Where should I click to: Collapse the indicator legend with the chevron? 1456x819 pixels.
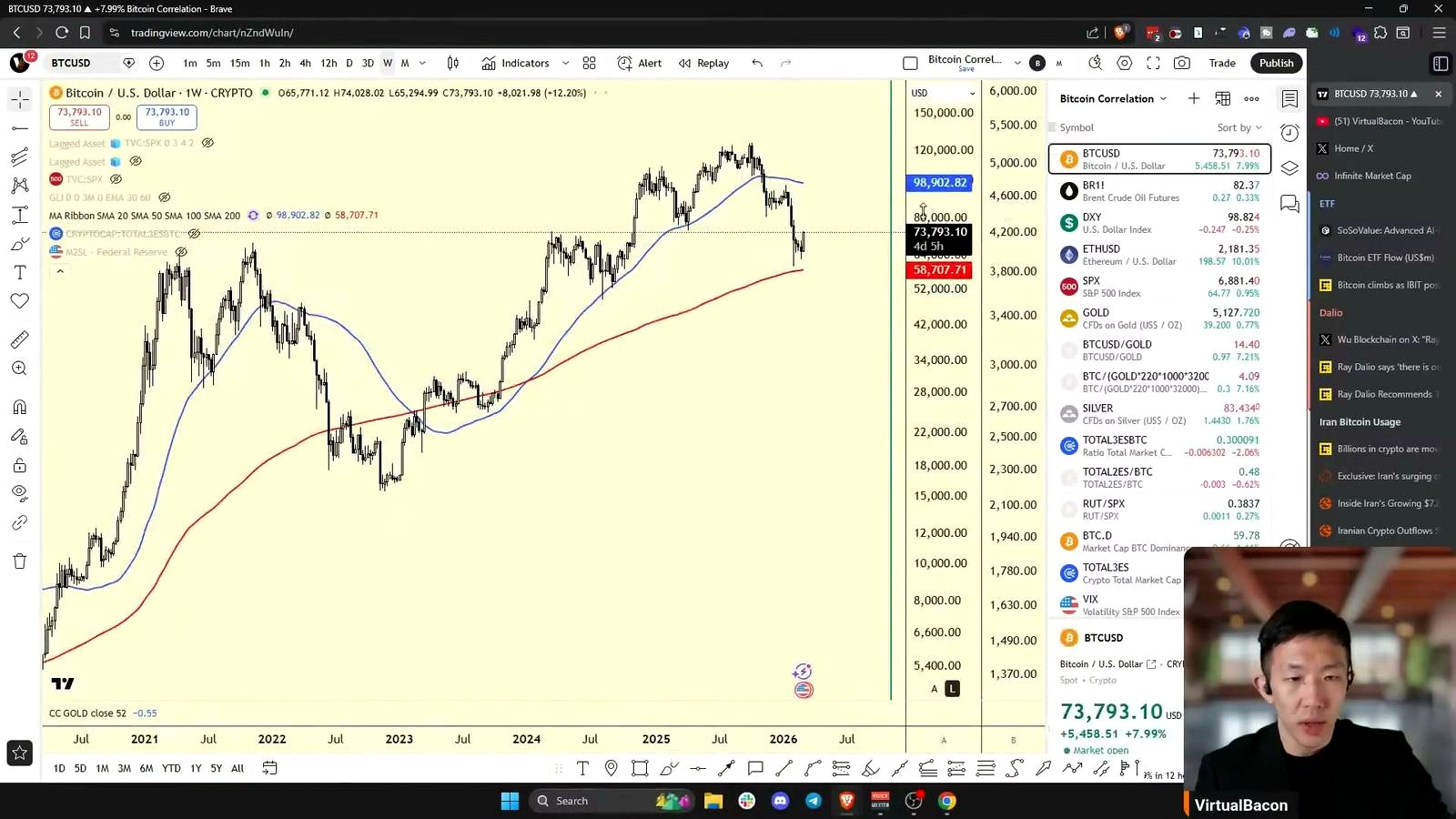(x=60, y=271)
